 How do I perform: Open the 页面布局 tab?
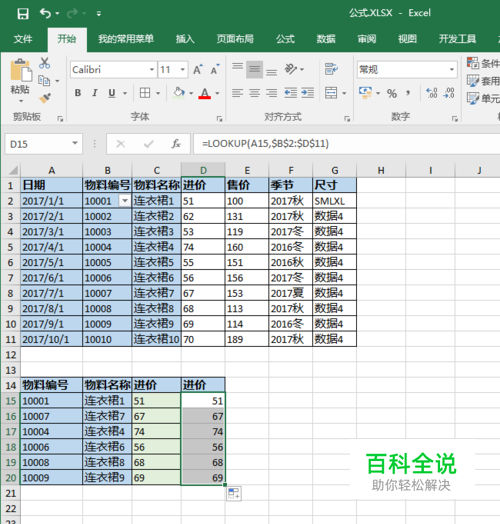(x=235, y=39)
